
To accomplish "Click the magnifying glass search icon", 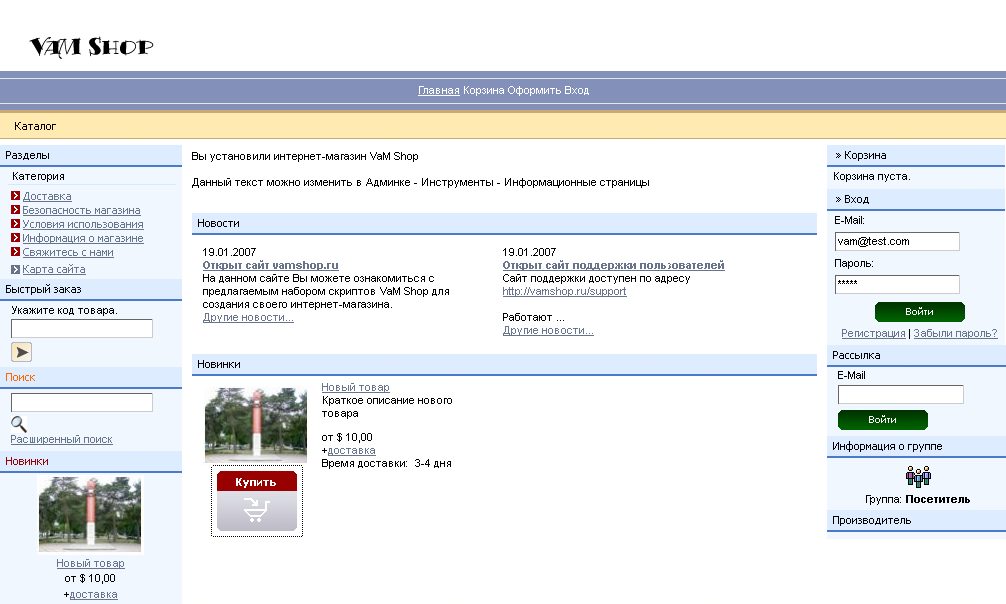I will (x=18, y=424).
